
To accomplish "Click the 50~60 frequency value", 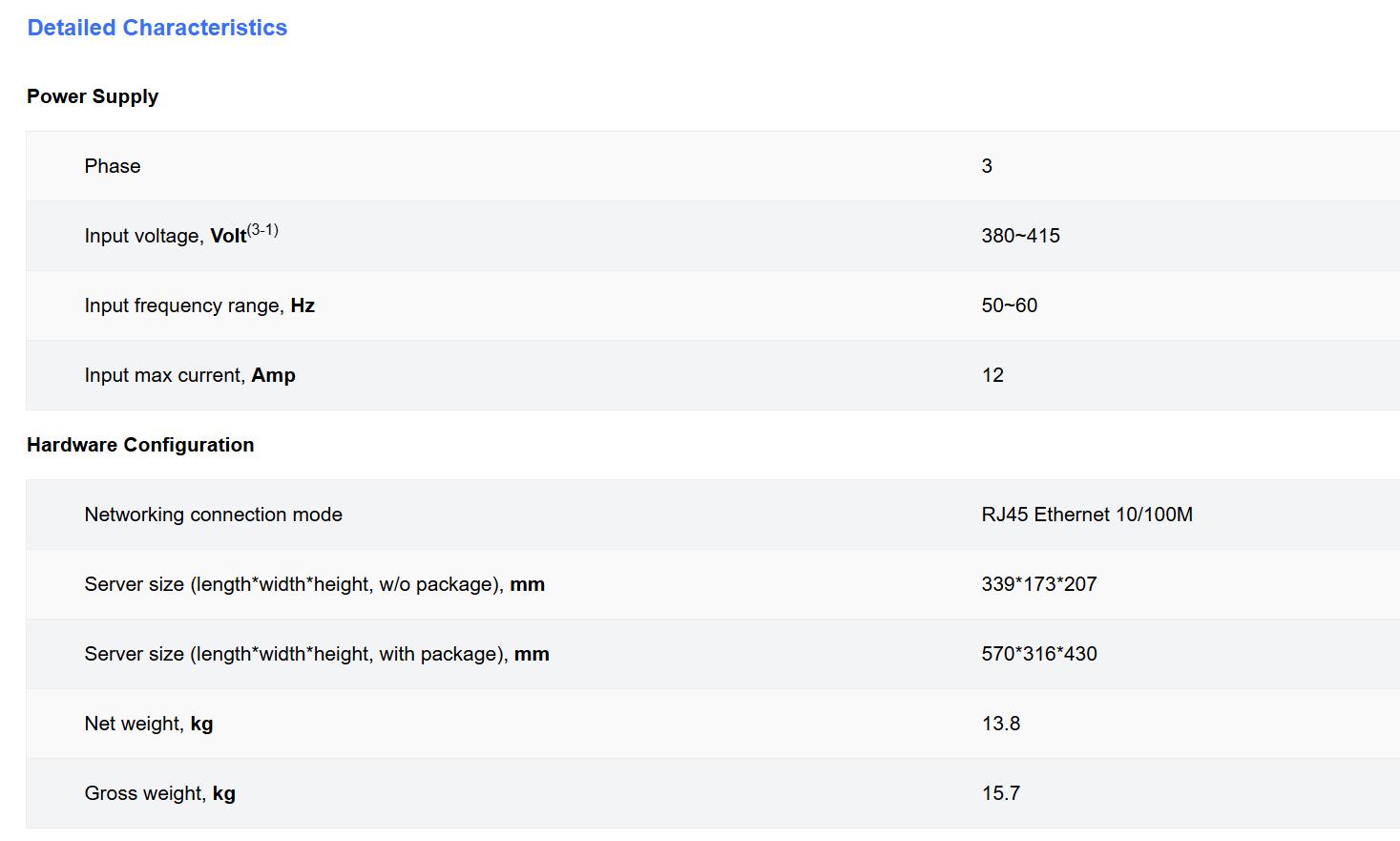I will pyautogui.click(x=1009, y=305).
